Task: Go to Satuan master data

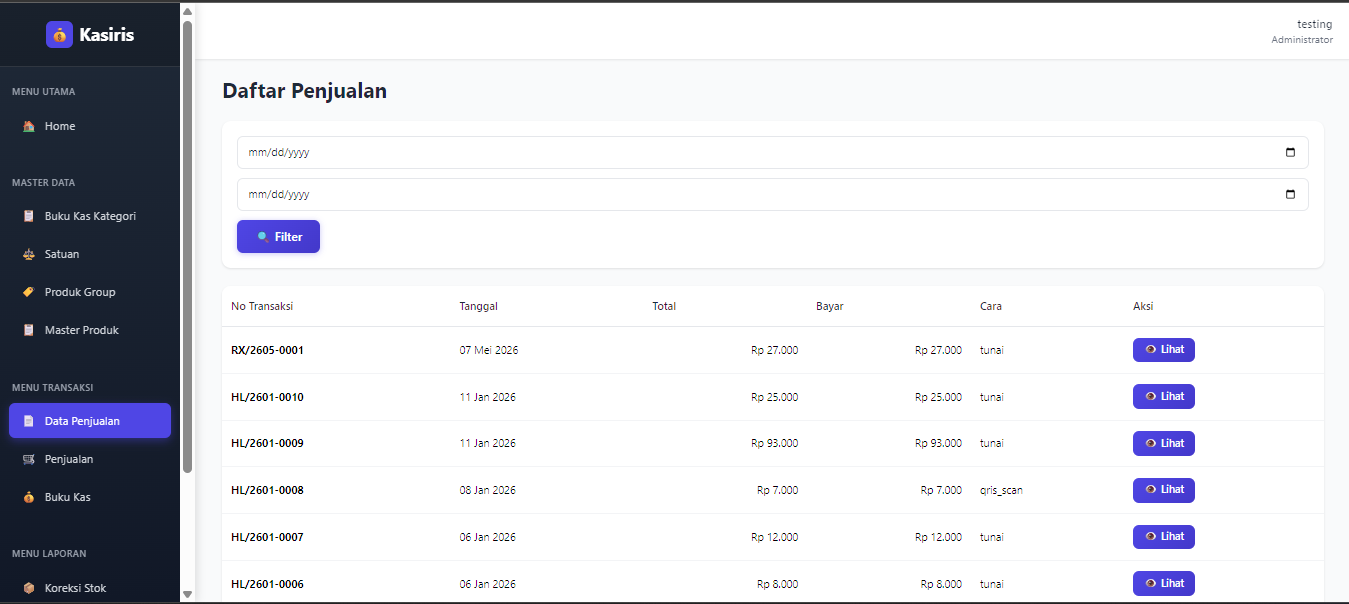Action: coord(90,254)
